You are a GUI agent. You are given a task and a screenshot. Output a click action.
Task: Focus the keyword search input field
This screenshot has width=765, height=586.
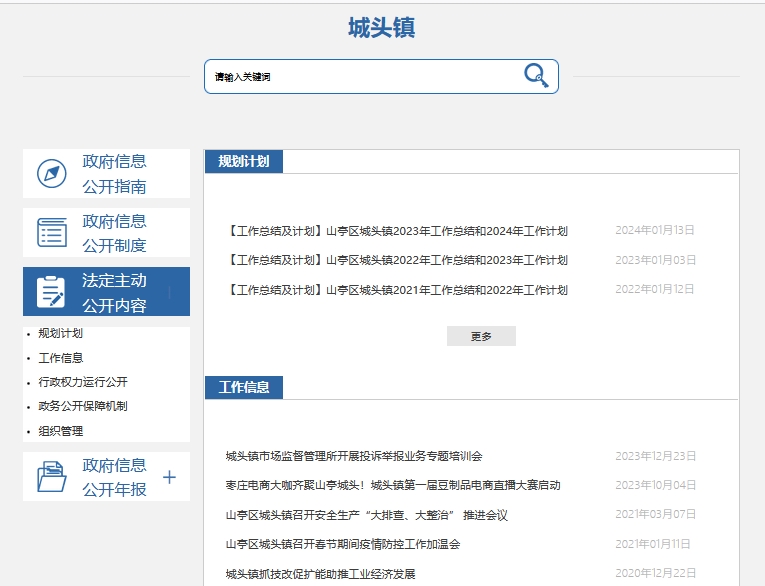click(x=360, y=76)
